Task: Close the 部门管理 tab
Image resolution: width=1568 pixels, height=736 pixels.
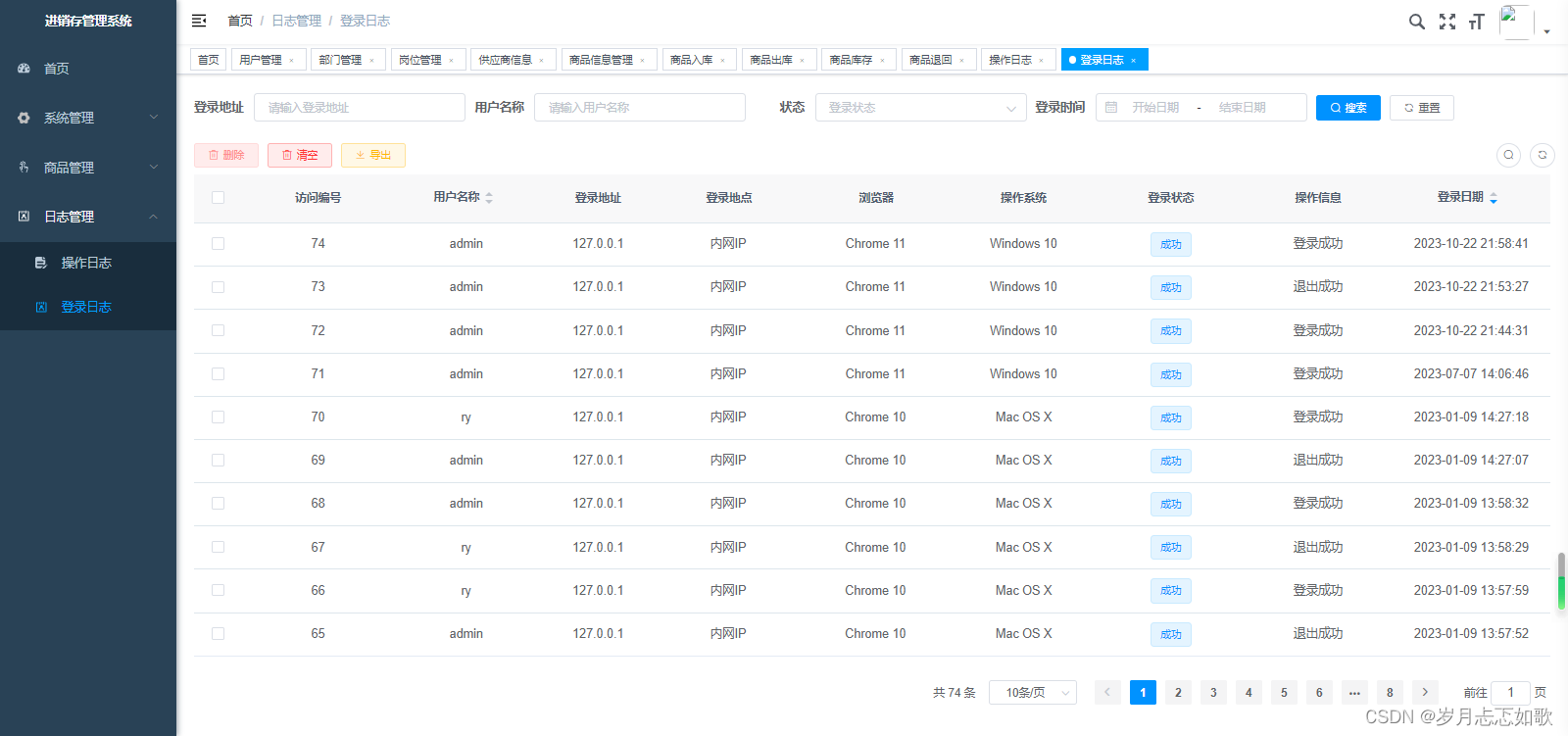Action: [x=371, y=61]
